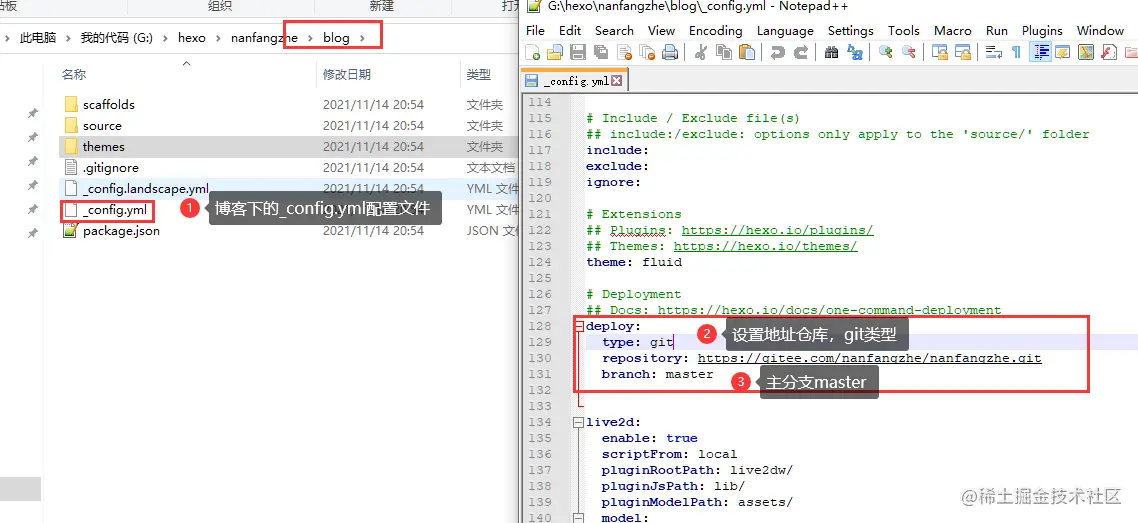Click the Open file toolbar icon

[555, 52]
